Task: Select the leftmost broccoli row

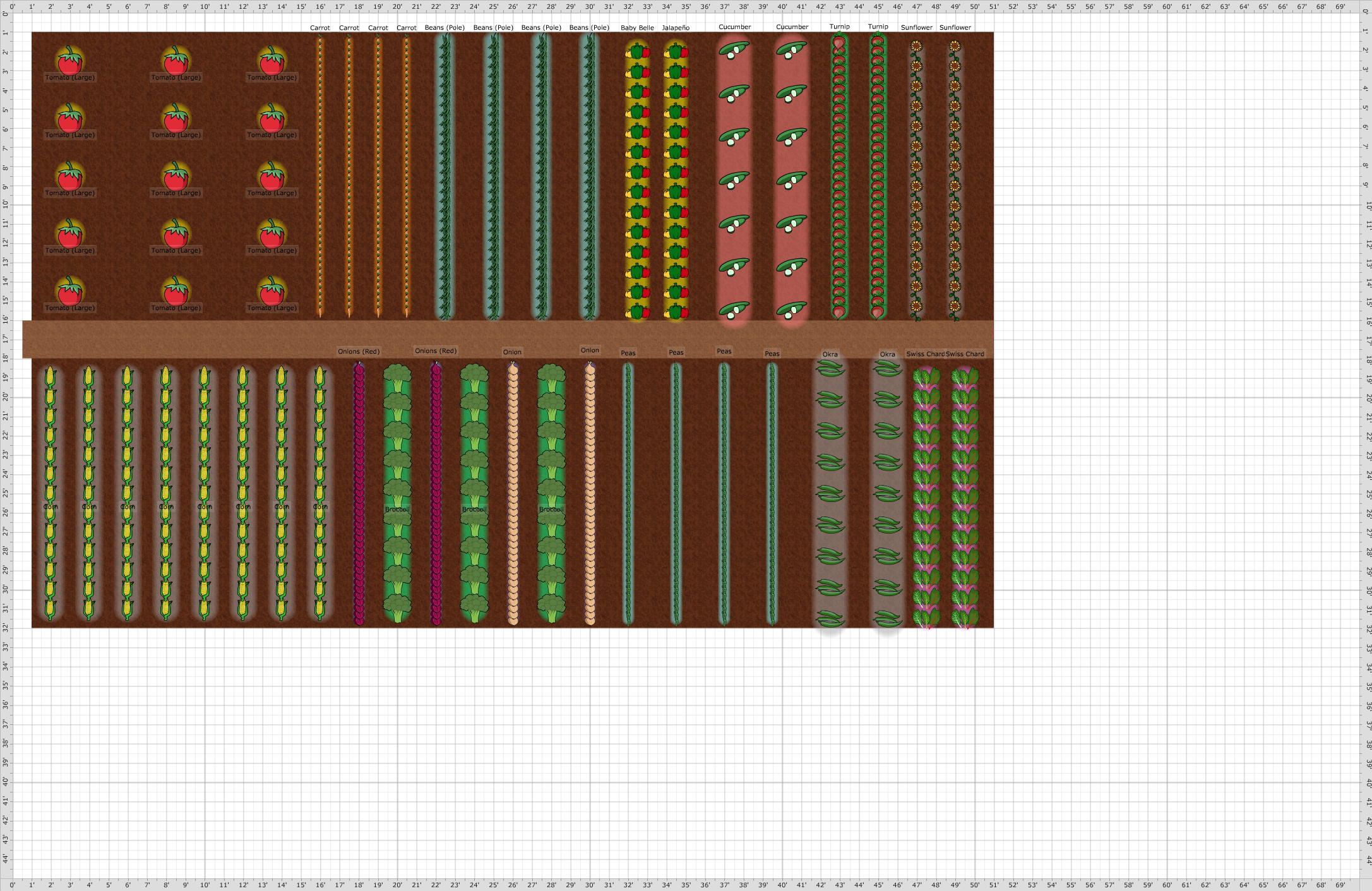Action: pyautogui.click(x=397, y=442)
